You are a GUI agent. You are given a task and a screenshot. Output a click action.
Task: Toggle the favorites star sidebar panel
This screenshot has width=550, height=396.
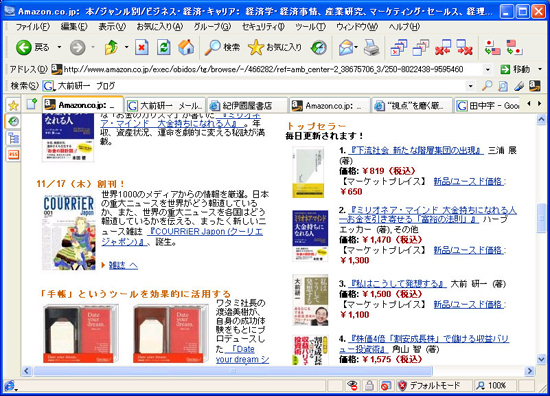click(13, 105)
